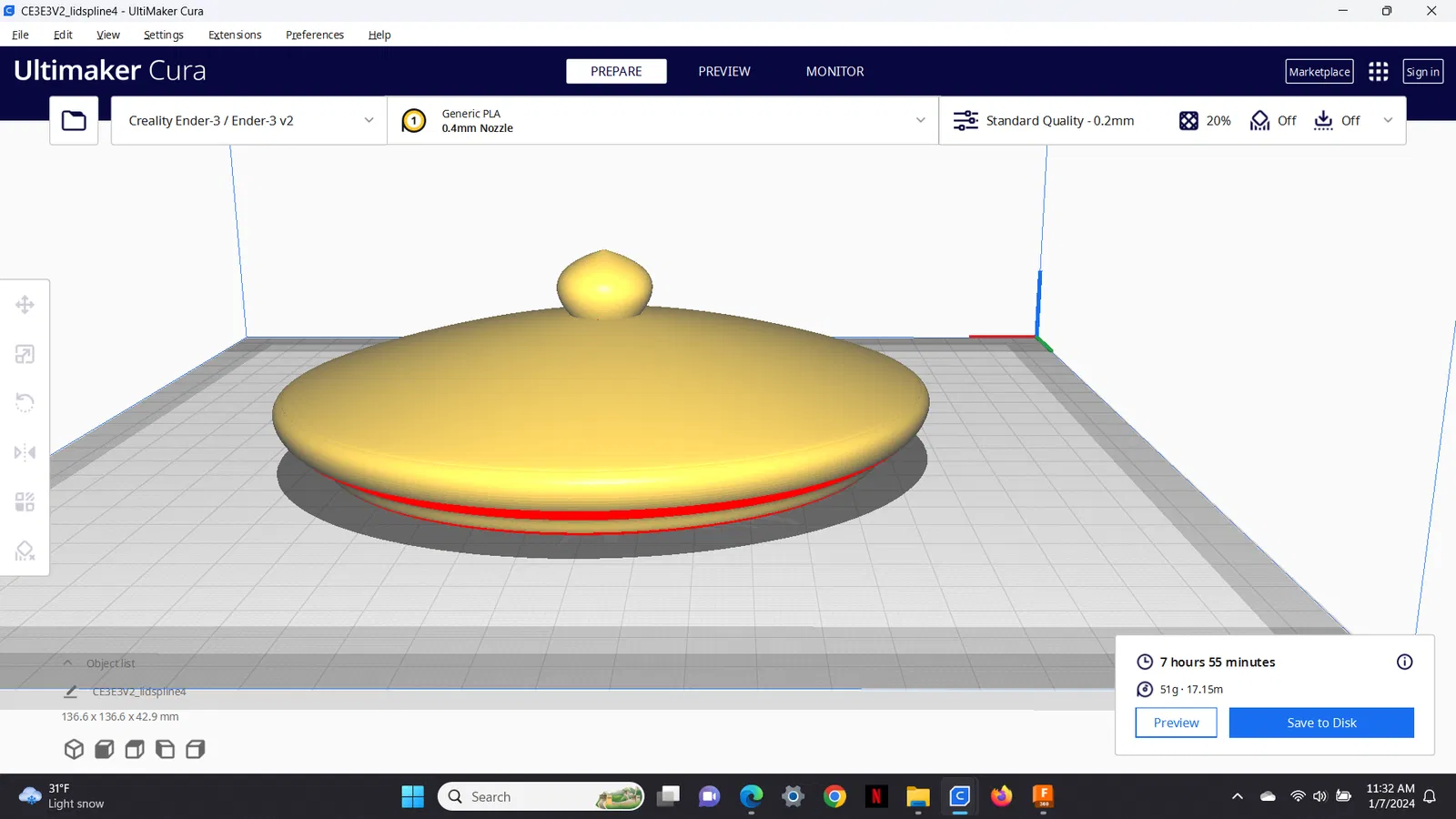This screenshot has height=819, width=1456.
Task: Select the Mirror tool in sidebar
Action: (x=25, y=452)
